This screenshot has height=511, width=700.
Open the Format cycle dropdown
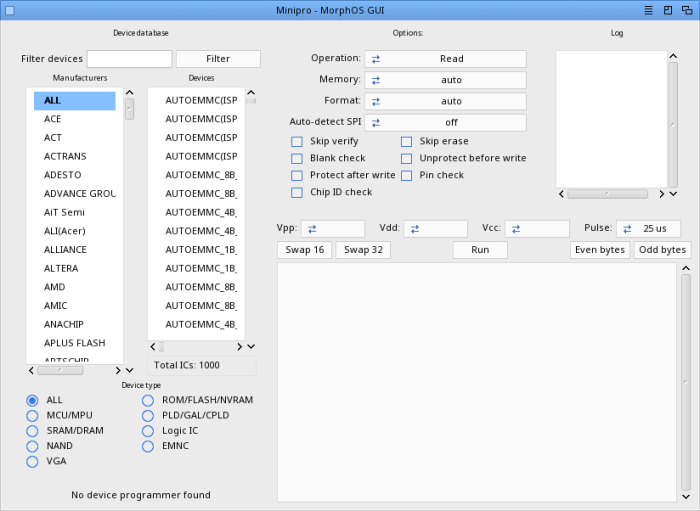pos(446,101)
